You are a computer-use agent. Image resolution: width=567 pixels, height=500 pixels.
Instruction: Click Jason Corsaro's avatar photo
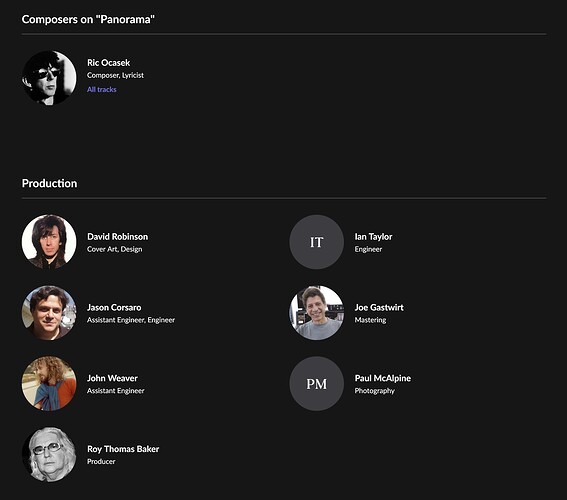[49, 313]
